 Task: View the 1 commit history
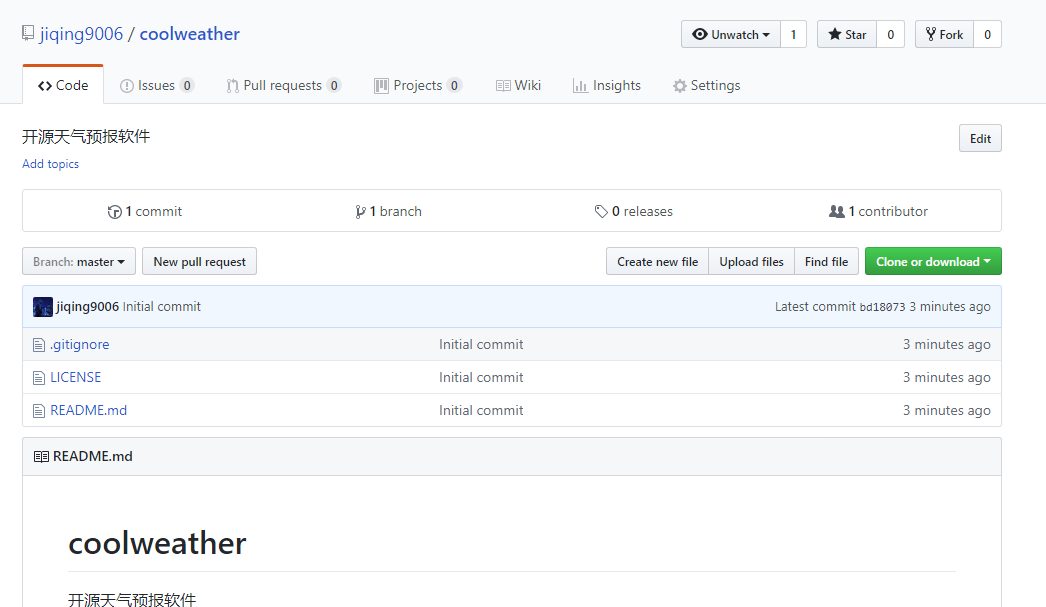145,211
